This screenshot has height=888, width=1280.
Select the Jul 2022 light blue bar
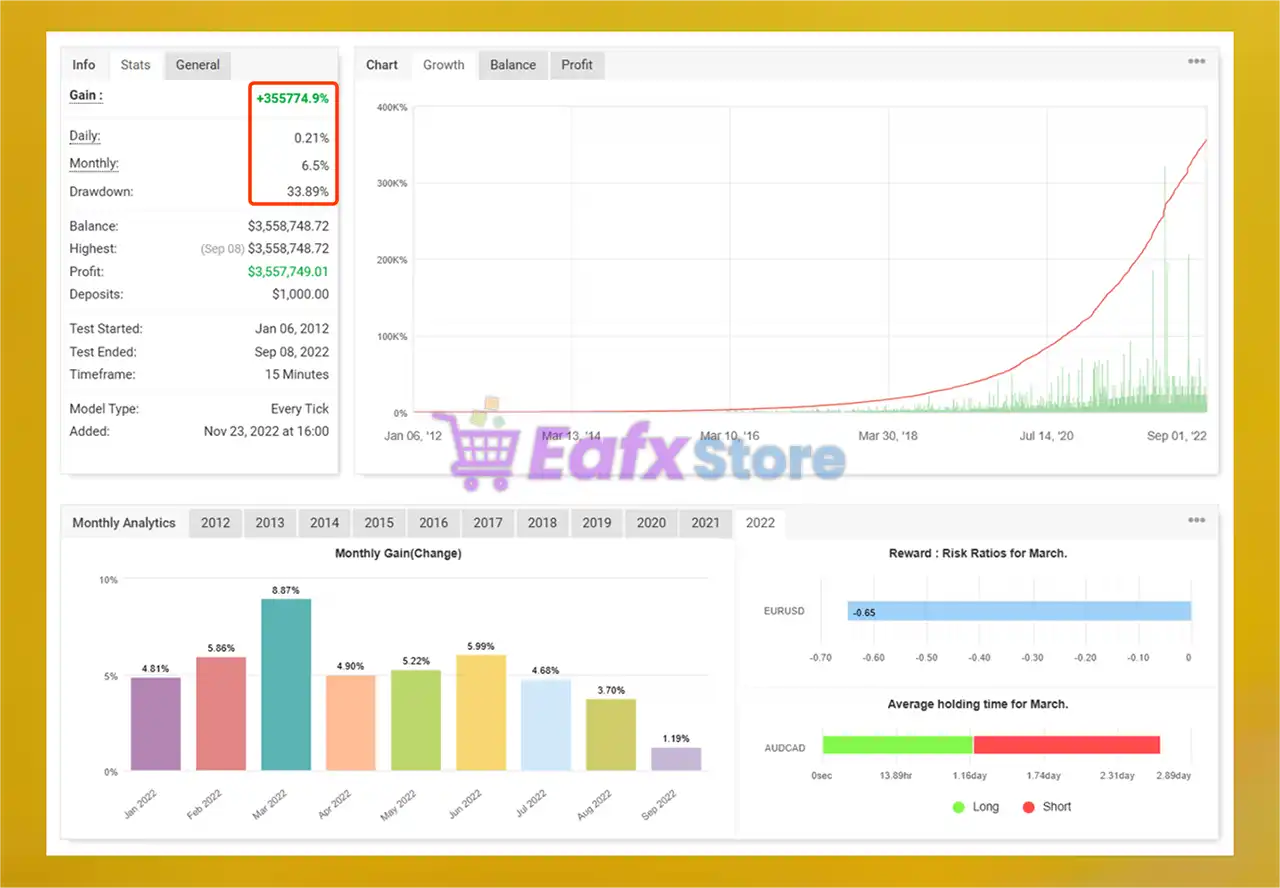(546, 725)
